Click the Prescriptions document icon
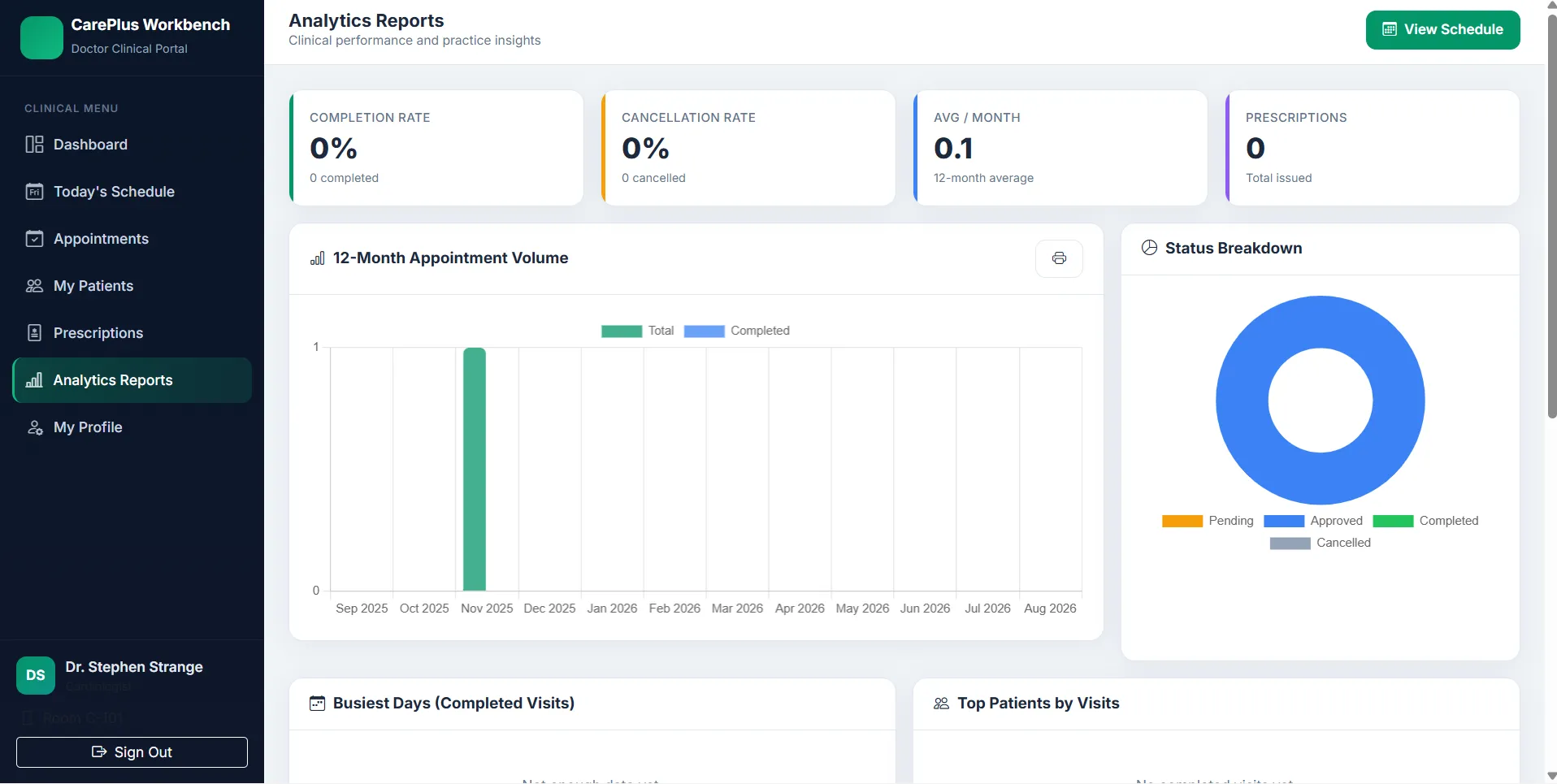 pos(34,333)
